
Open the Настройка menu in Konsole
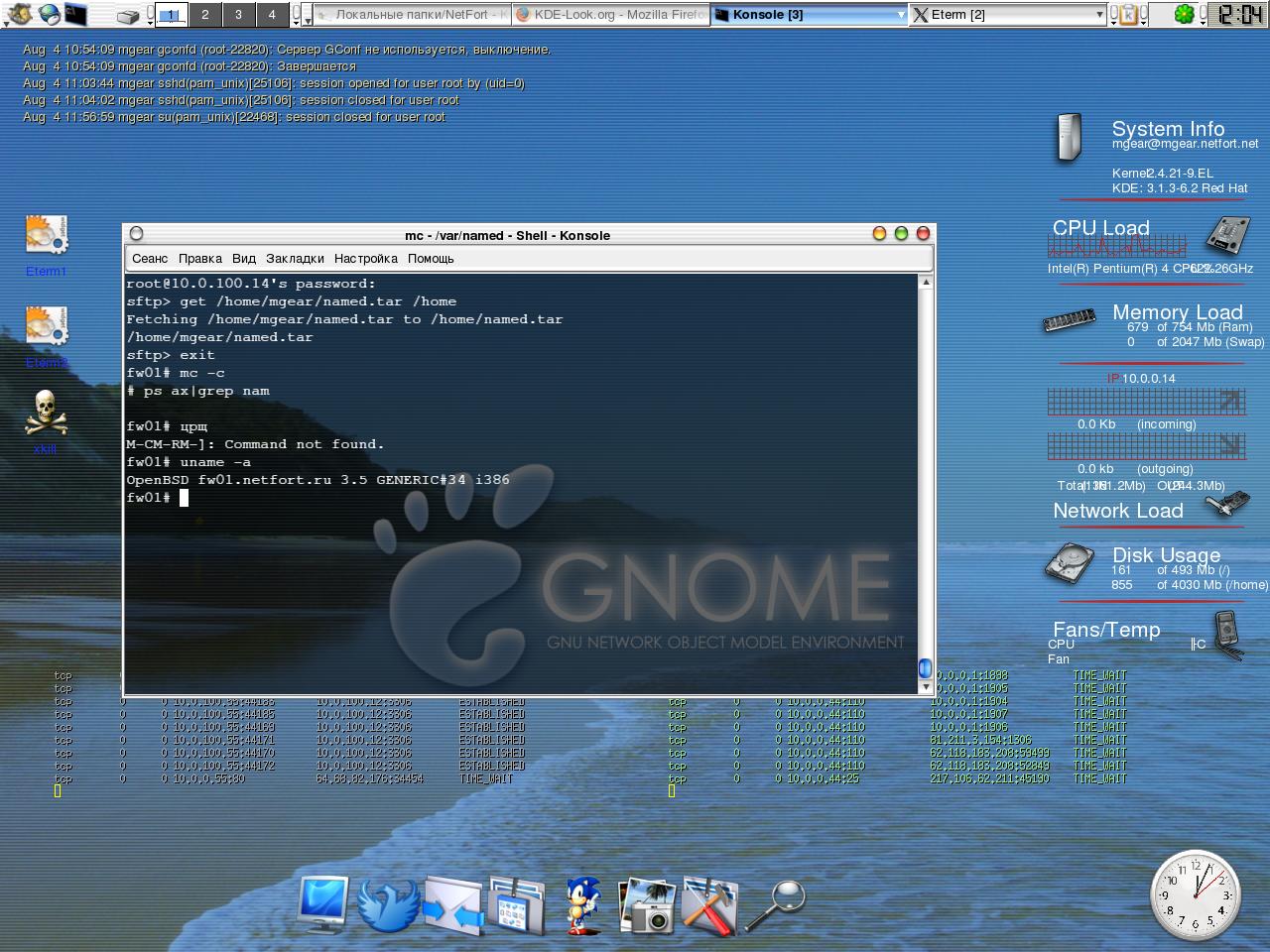coord(365,259)
